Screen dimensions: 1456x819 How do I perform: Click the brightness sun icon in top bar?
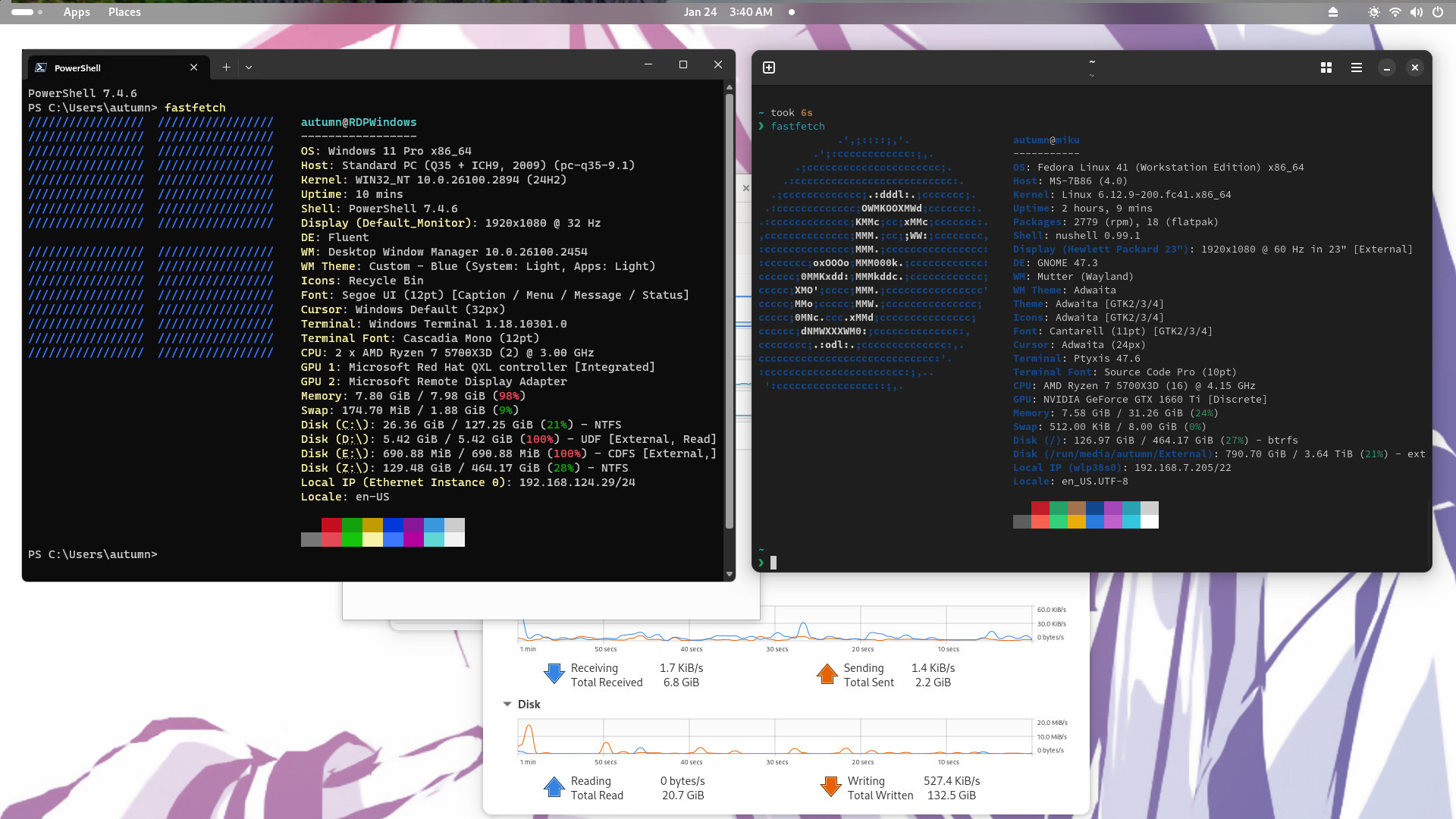click(1373, 12)
